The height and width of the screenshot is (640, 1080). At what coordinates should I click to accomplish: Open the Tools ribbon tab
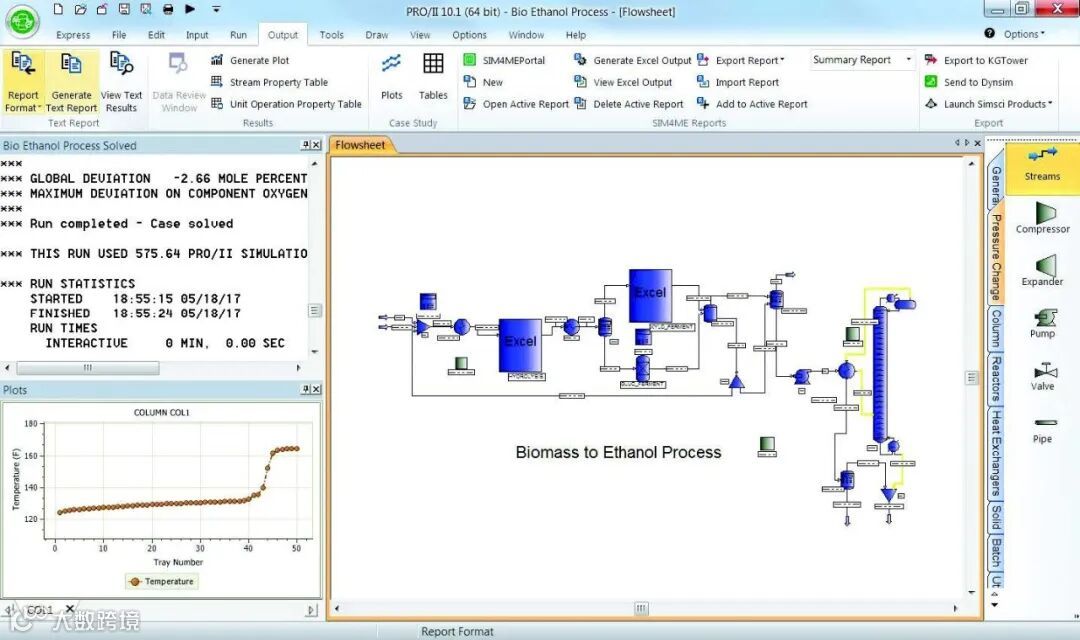pyautogui.click(x=331, y=35)
